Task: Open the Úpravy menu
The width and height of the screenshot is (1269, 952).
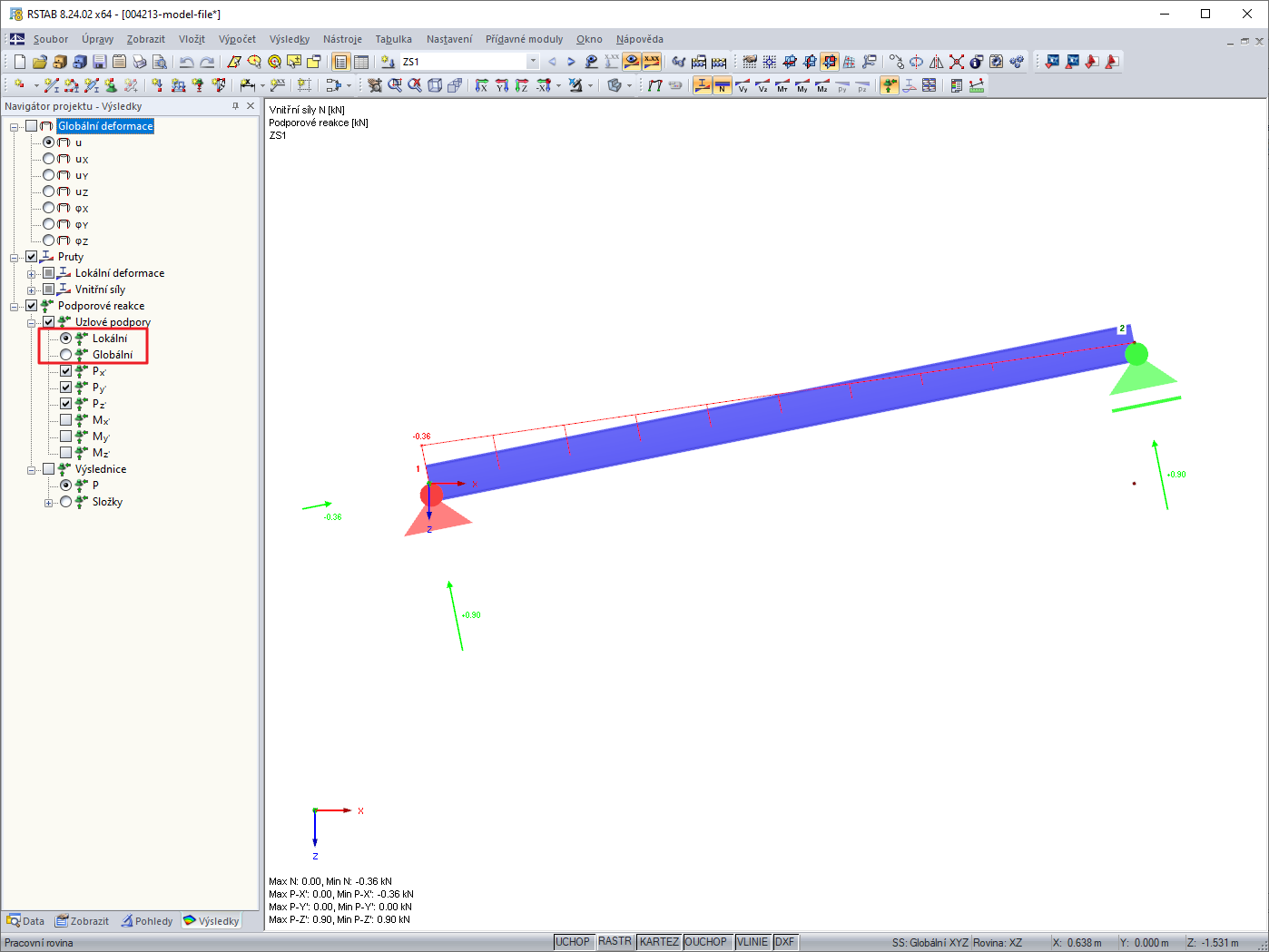Action: 97,39
